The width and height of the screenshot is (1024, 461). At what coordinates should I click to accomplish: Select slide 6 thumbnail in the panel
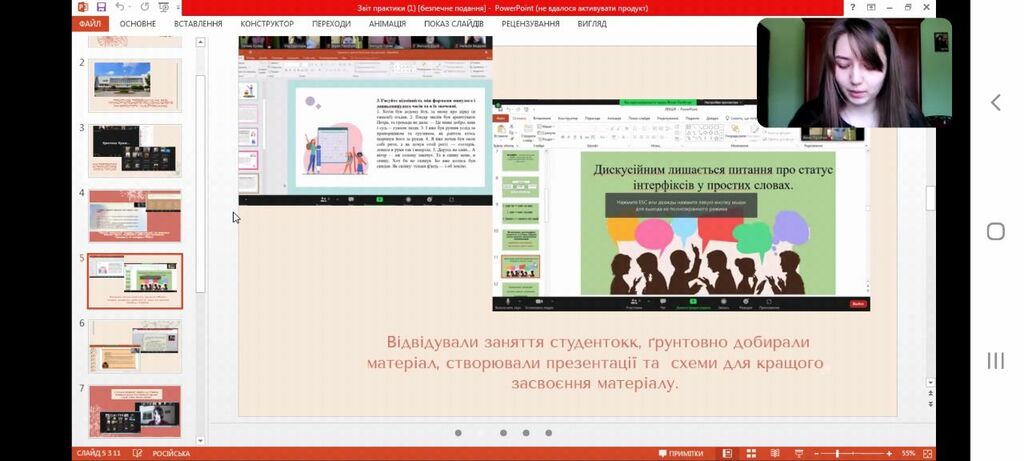(x=135, y=346)
